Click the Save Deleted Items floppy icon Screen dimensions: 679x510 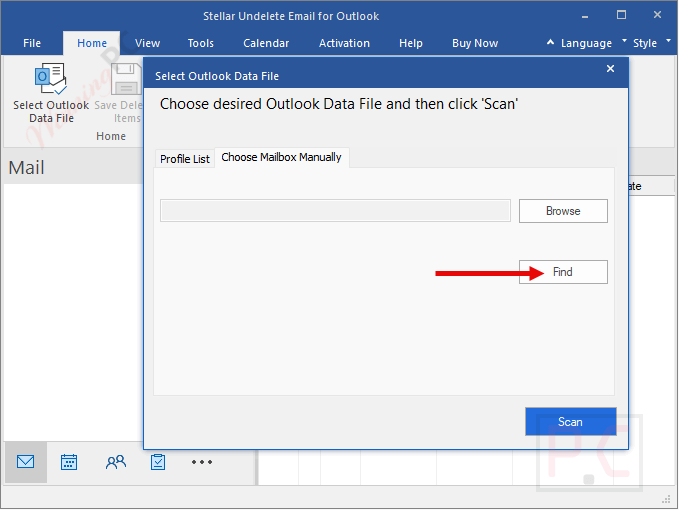[126, 79]
